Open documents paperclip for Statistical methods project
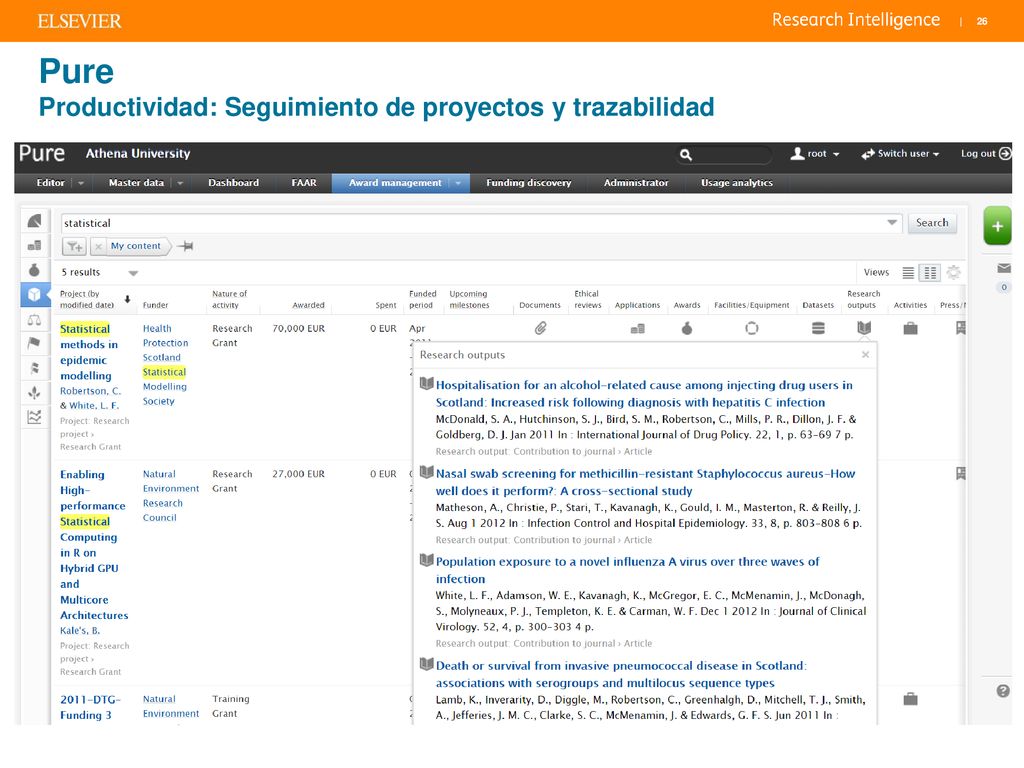1024x768 pixels. click(540, 328)
